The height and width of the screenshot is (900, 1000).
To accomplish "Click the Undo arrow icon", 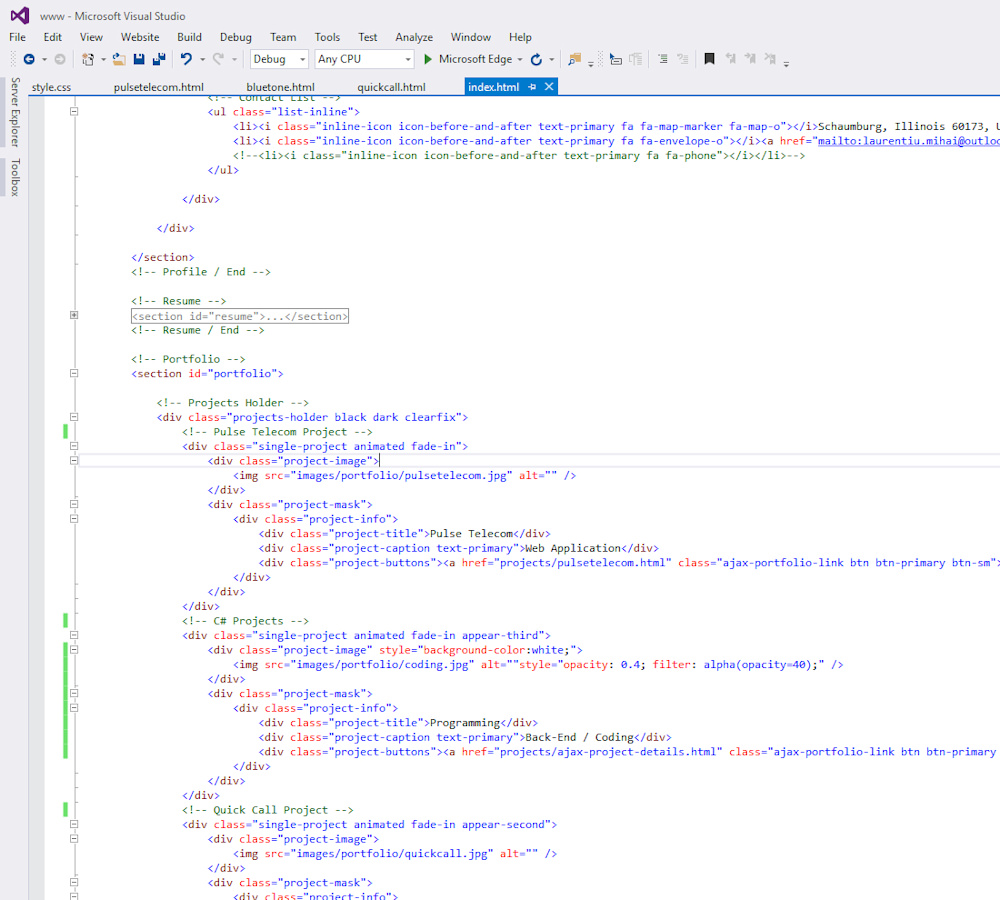I will click(x=186, y=60).
